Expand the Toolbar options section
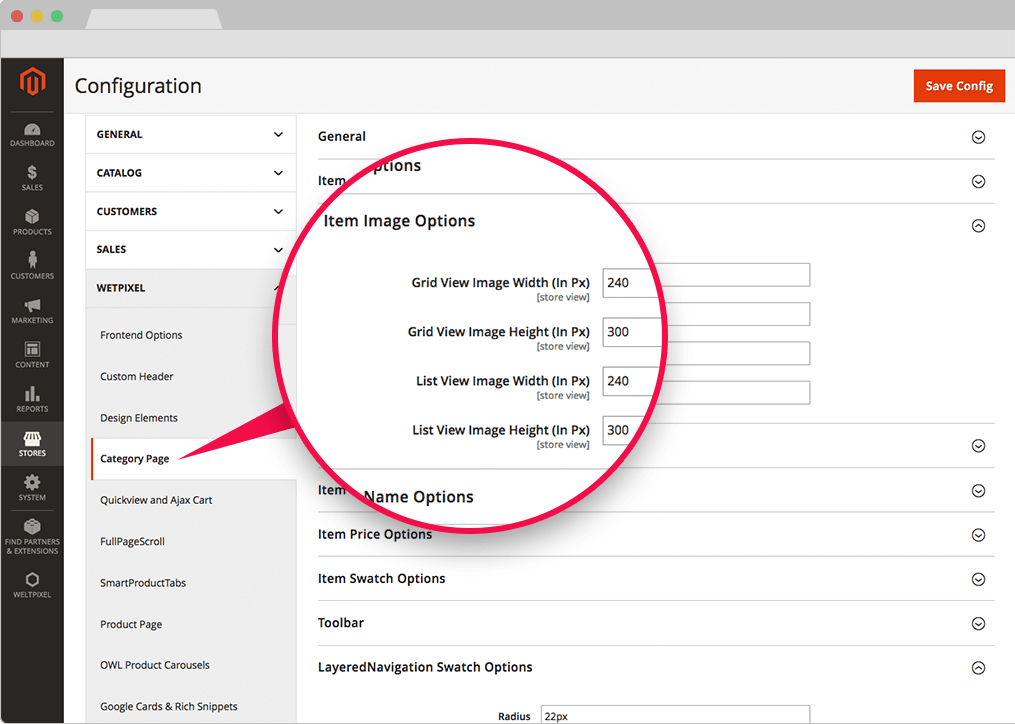1015x724 pixels. point(978,624)
